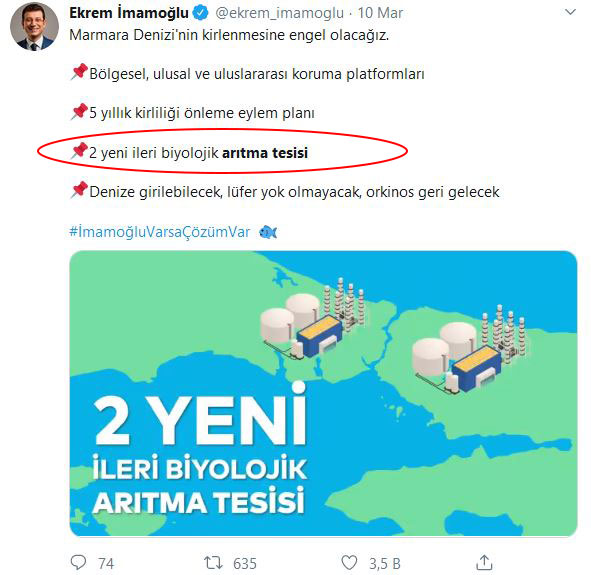This screenshot has height=575, width=591.
Task: View the 635 retweets count
Action: [245, 564]
